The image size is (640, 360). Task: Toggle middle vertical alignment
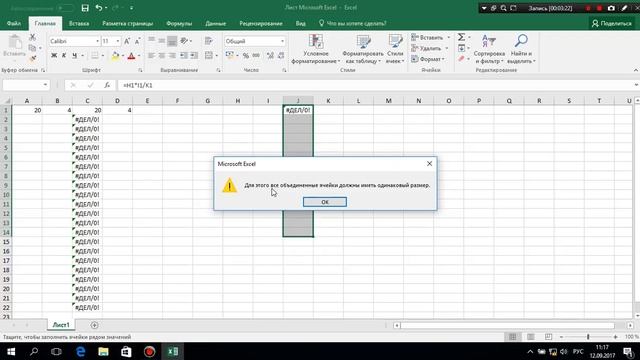162,41
